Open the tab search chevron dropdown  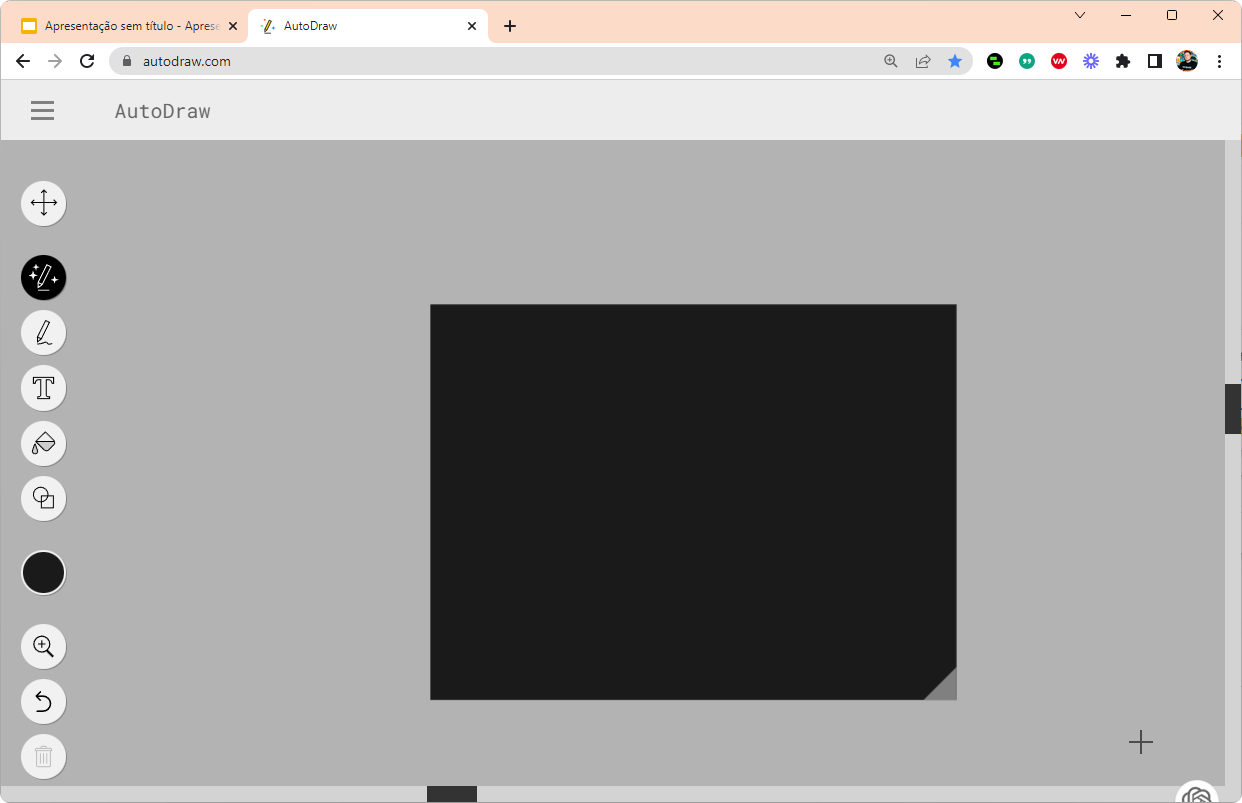point(1080,15)
